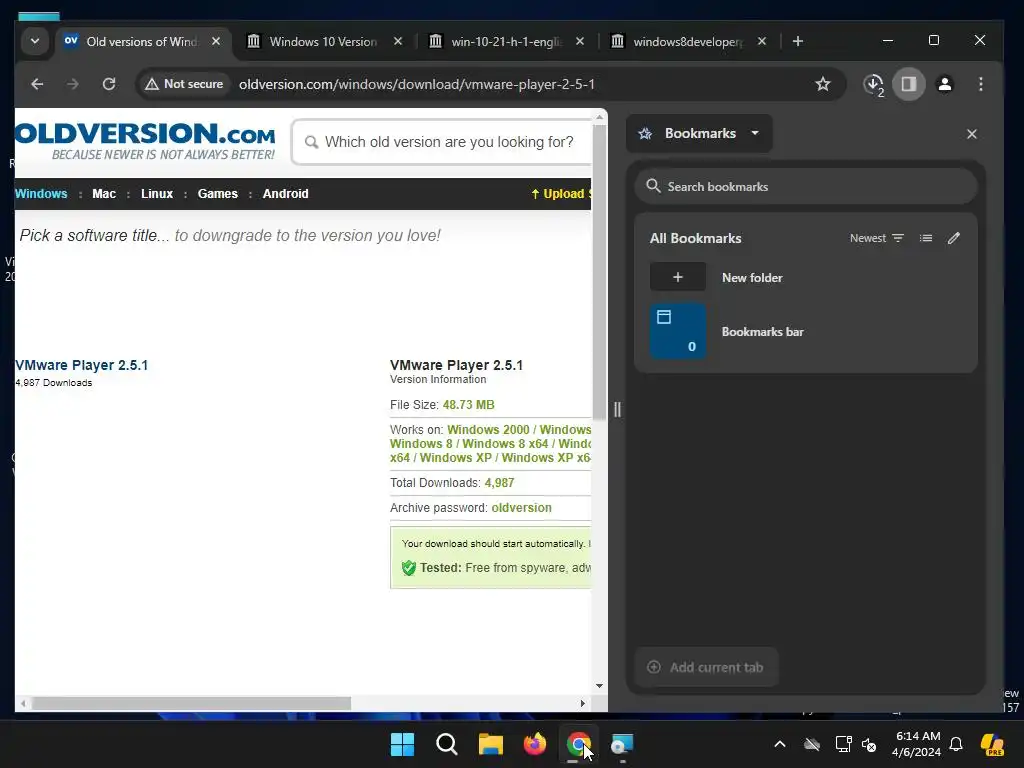Click the OldVersion.com logo
1024x768 pixels.
point(145,140)
